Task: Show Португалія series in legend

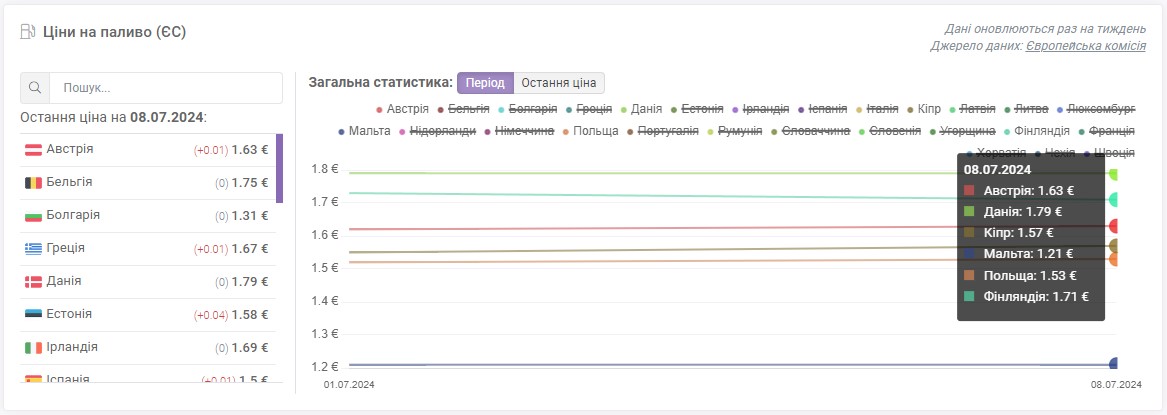Action: (662, 132)
